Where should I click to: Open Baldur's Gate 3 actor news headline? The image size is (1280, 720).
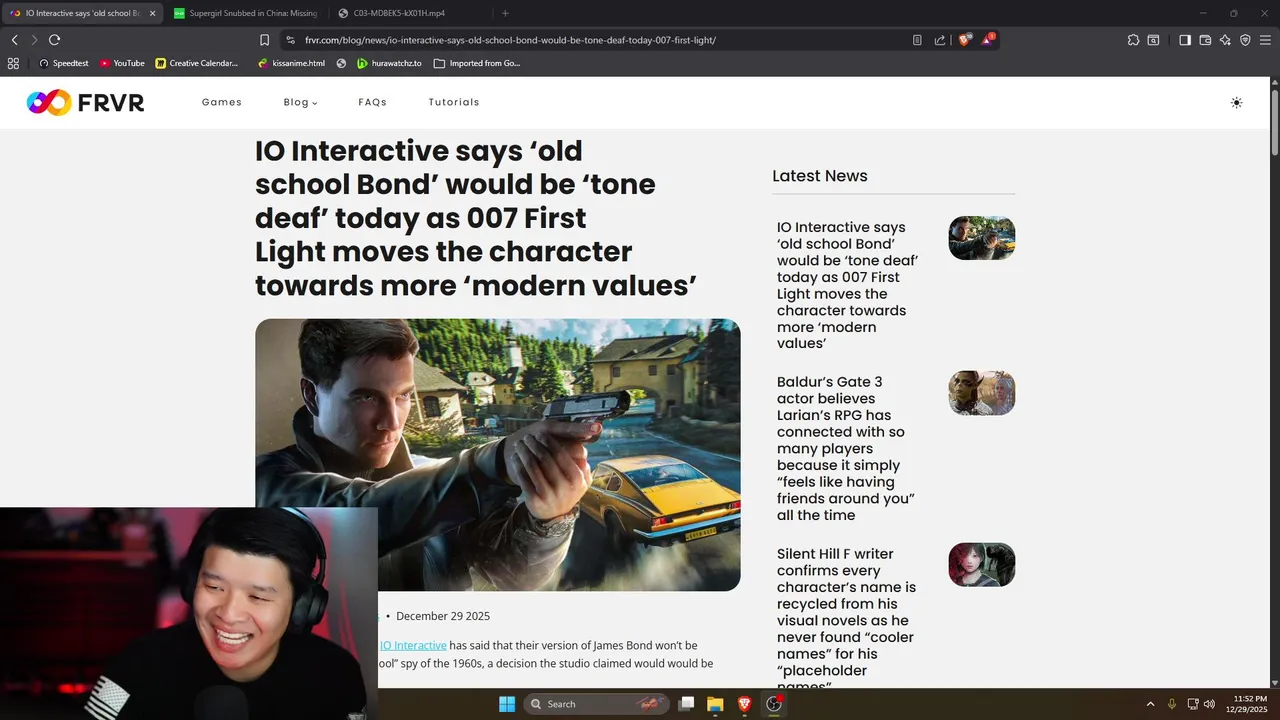point(845,448)
